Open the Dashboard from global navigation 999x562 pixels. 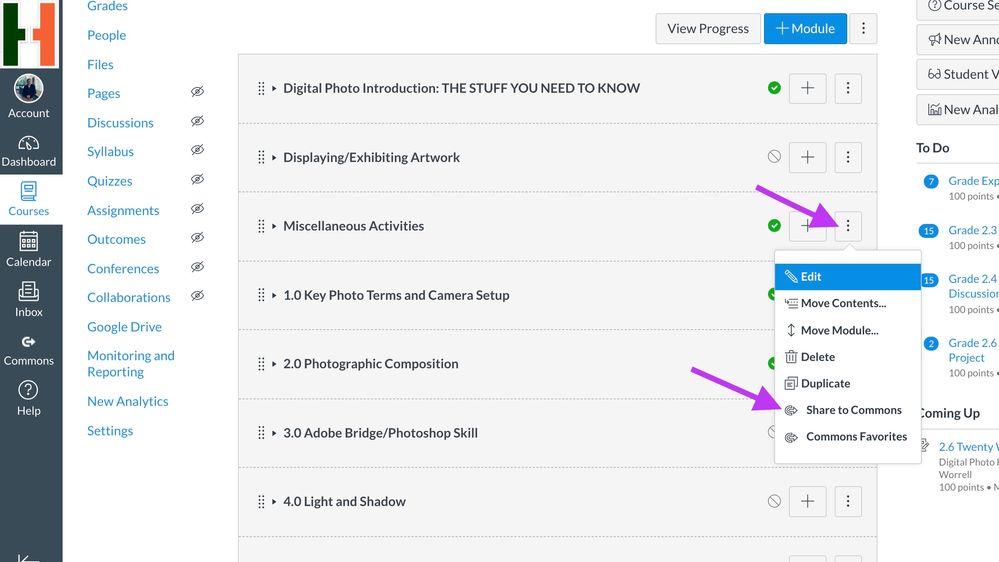point(28,150)
